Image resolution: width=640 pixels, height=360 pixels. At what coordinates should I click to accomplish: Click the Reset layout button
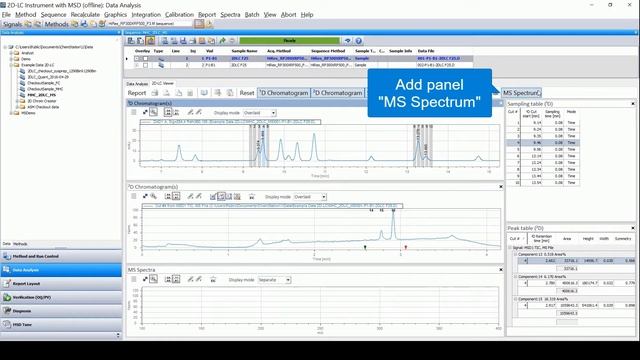pyautogui.click(x=247, y=93)
